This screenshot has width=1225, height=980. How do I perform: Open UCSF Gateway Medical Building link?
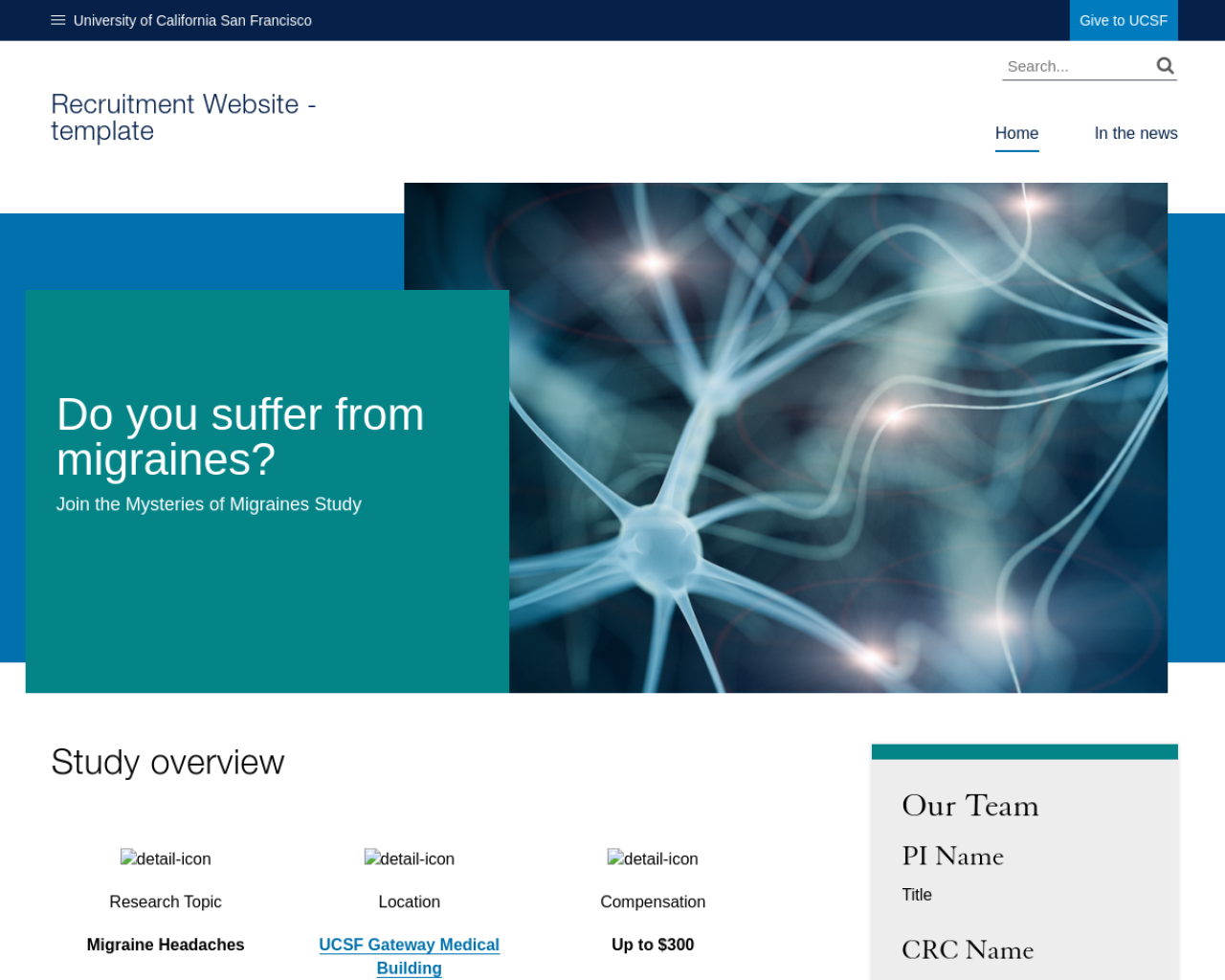410,956
